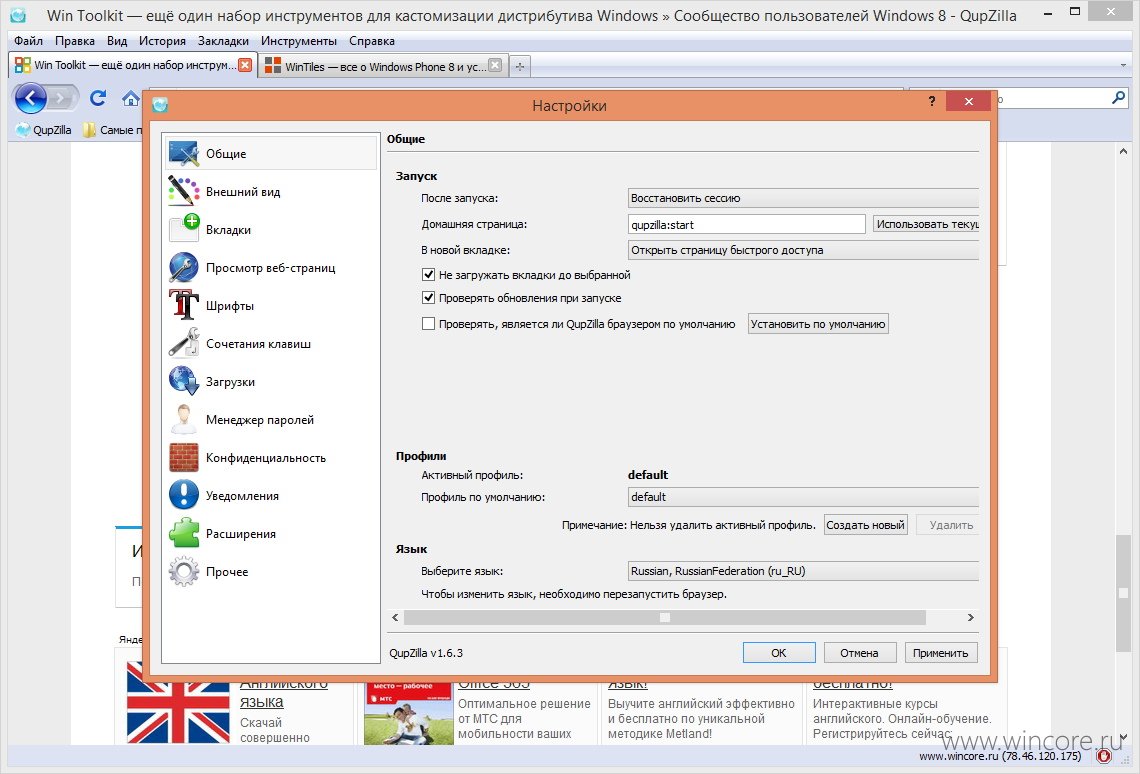Click the Home page icon

(x=131, y=98)
